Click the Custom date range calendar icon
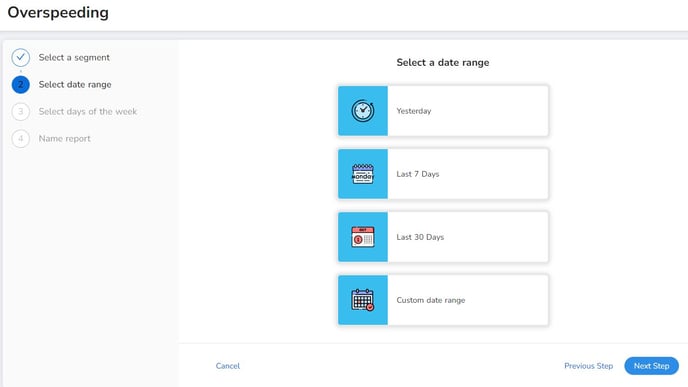The width and height of the screenshot is (688, 387). [x=363, y=300]
